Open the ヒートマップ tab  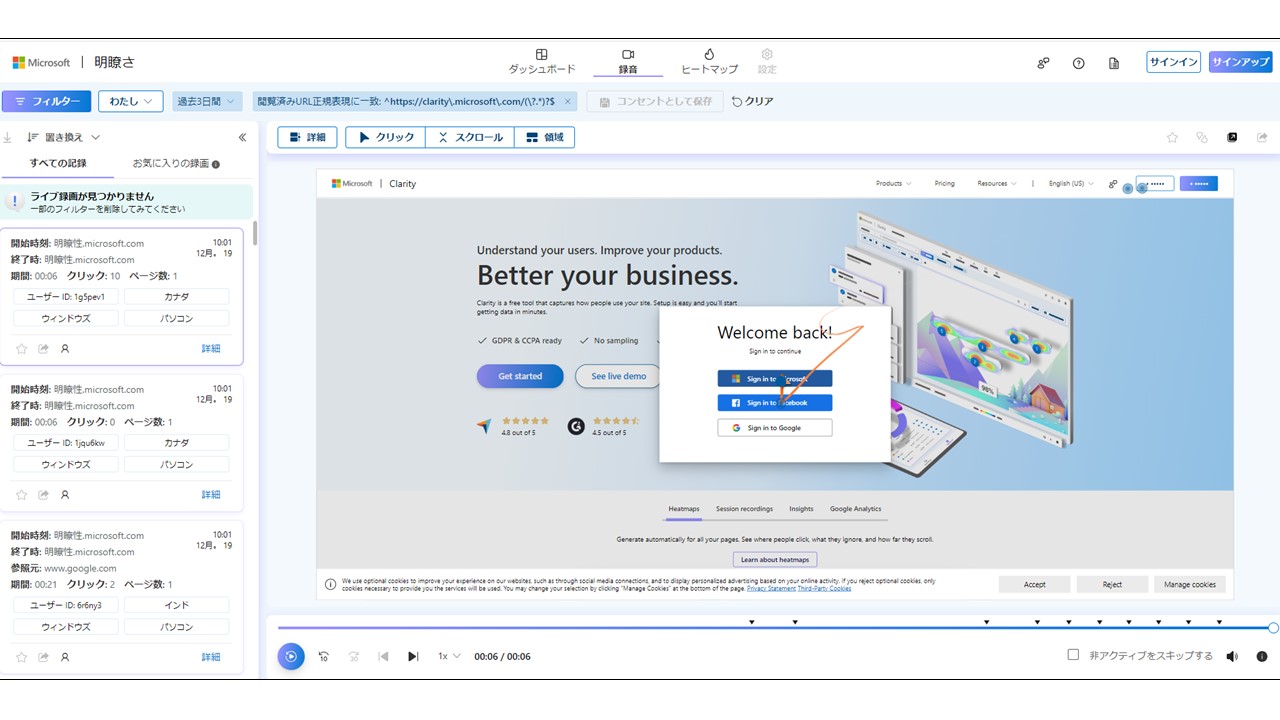[x=709, y=61]
